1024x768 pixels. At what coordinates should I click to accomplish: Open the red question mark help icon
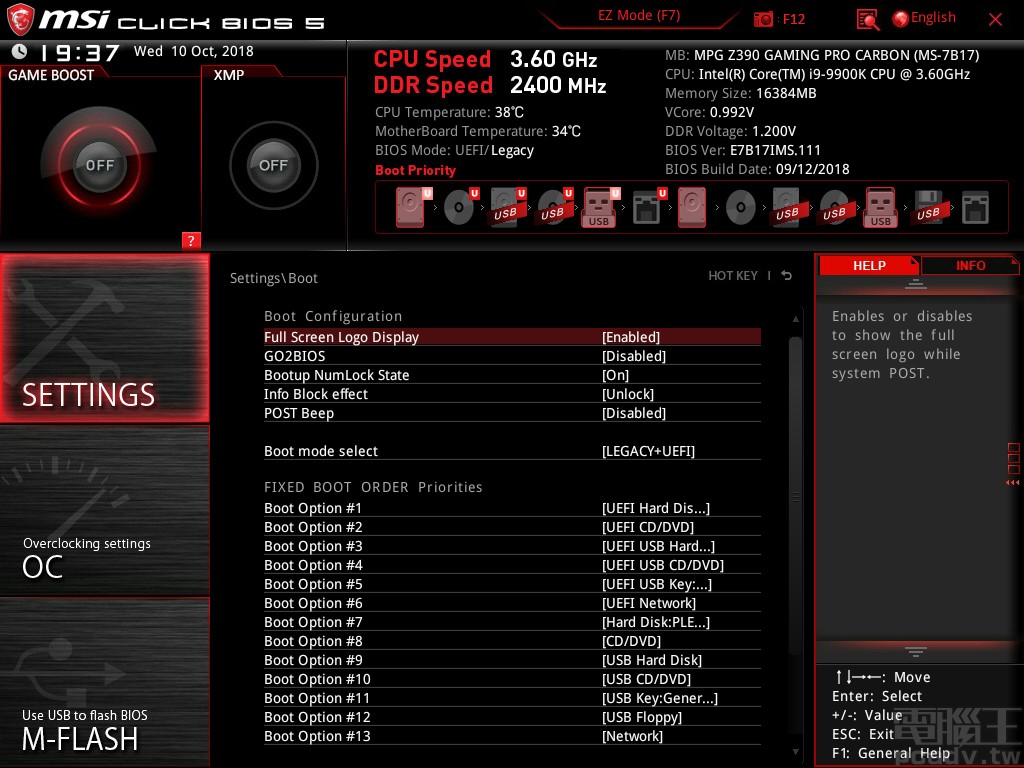coord(191,240)
